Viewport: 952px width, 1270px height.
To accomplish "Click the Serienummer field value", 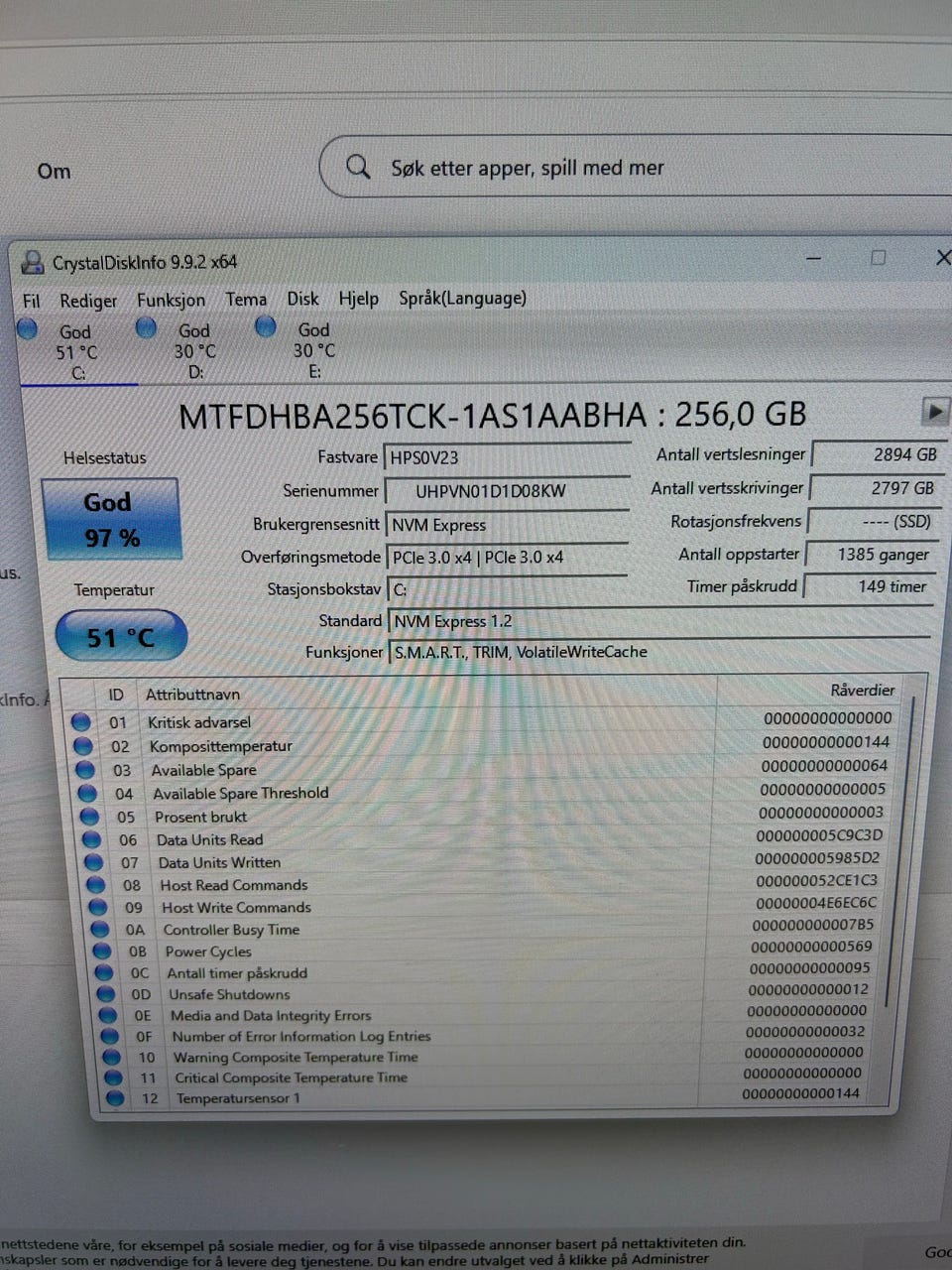I will click(507, 491).
